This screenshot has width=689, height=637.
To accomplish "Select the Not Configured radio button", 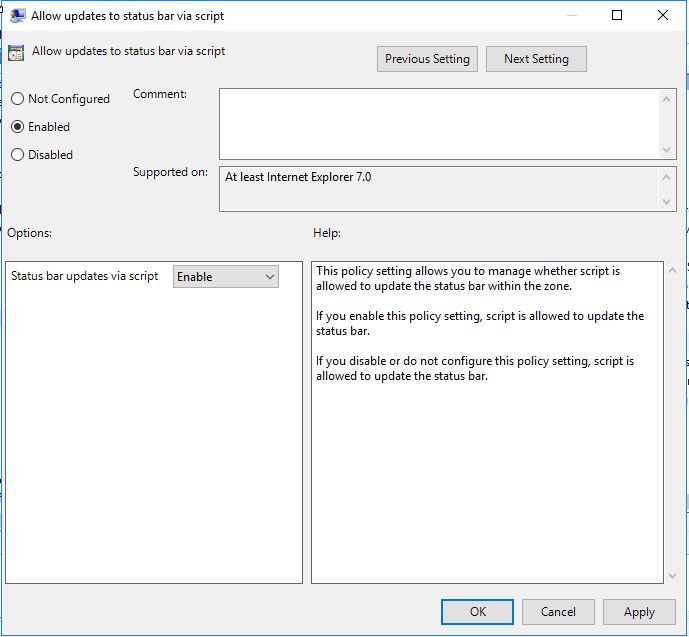I will [17, 99].
